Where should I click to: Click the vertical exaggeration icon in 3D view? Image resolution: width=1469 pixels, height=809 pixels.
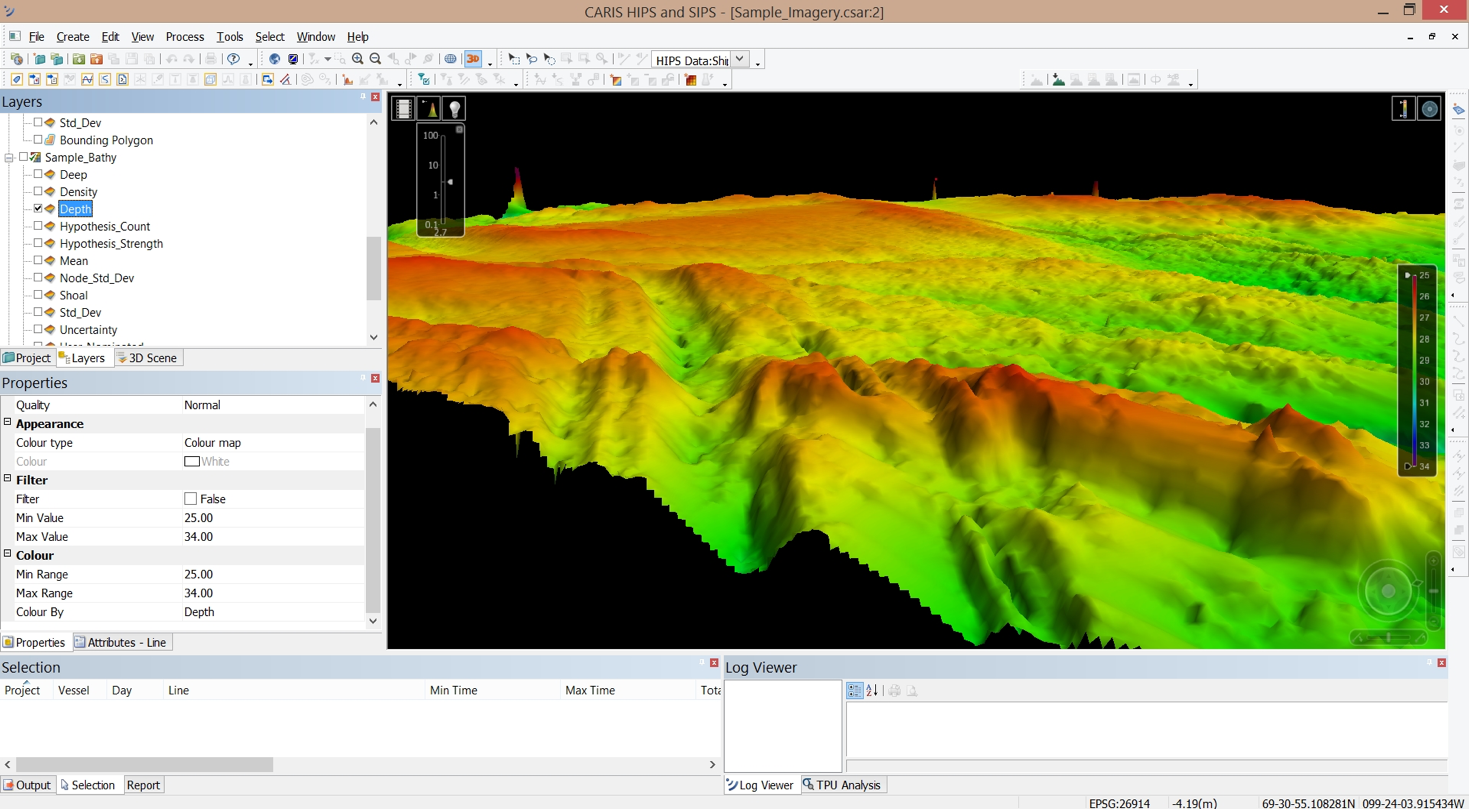tap(429, 108)
